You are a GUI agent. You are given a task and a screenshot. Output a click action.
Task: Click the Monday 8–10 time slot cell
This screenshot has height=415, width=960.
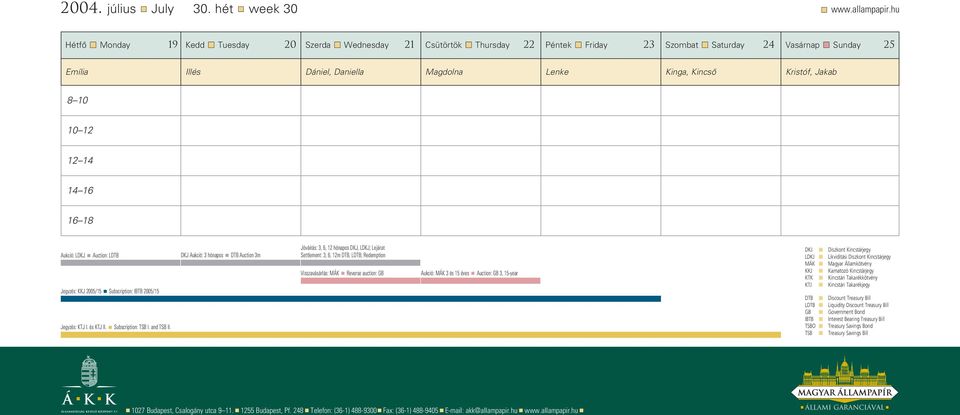[x=121, y=100]
